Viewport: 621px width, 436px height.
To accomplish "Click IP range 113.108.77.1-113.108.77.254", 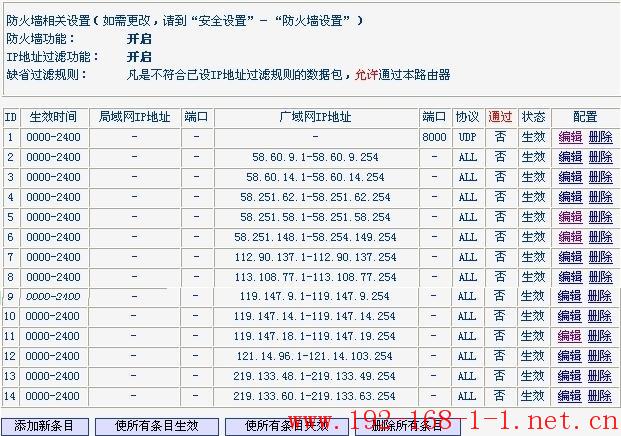I will (315, 277).
